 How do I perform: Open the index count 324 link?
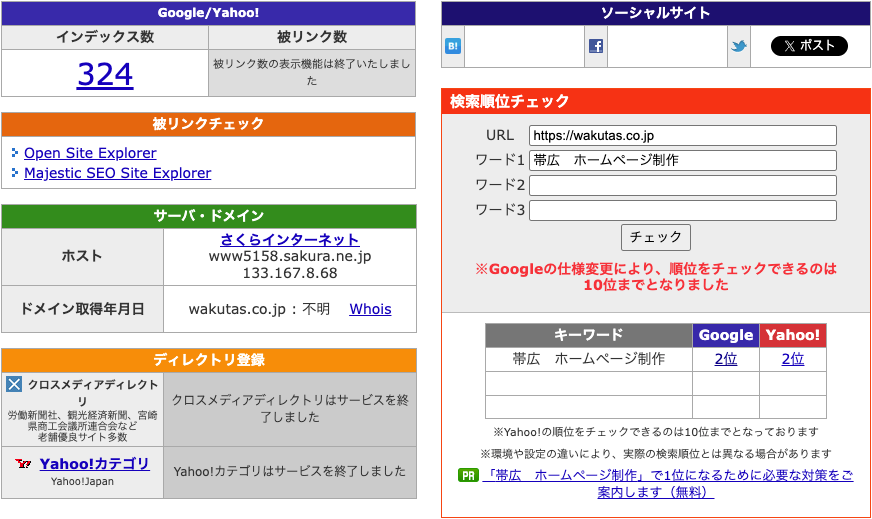105,74
